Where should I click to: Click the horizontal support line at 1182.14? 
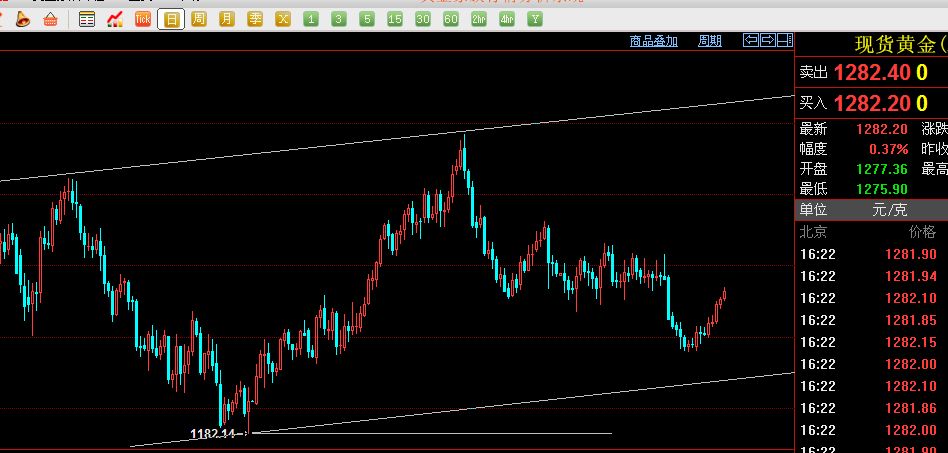[x=432, y=433]
